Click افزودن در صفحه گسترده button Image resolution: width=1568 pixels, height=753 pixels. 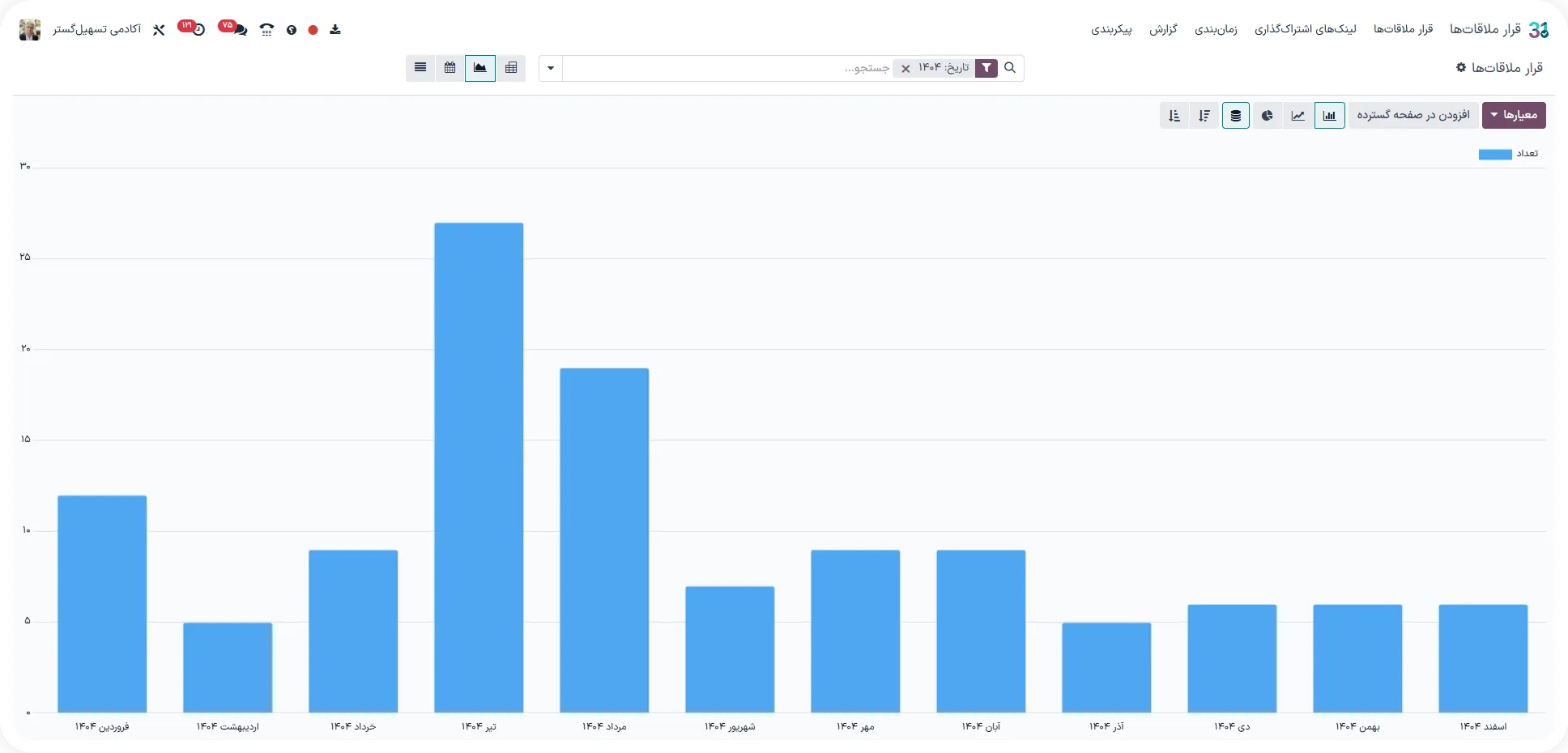[x=1413, y=115]
